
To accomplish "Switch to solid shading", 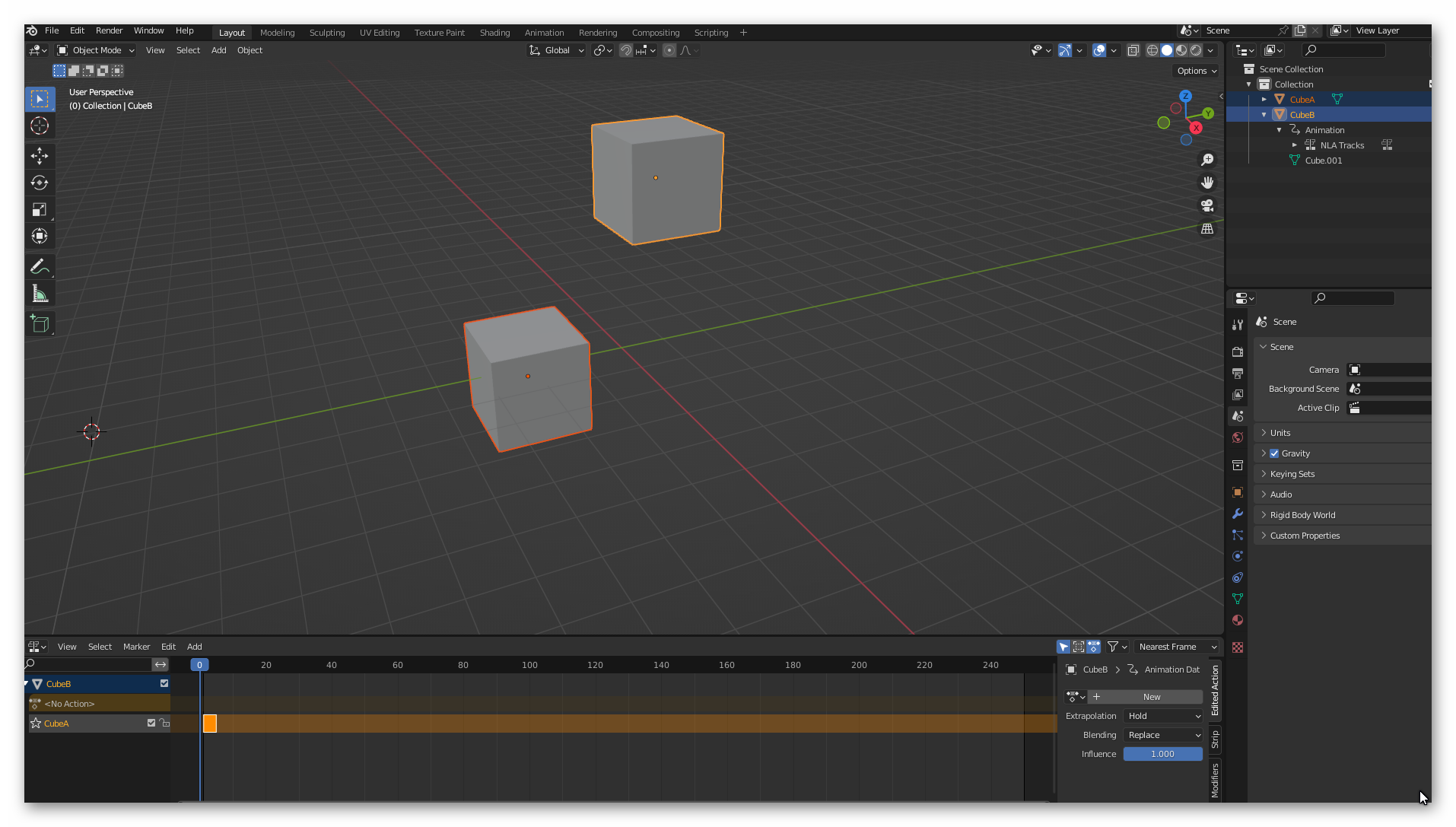I will 1167,50.
